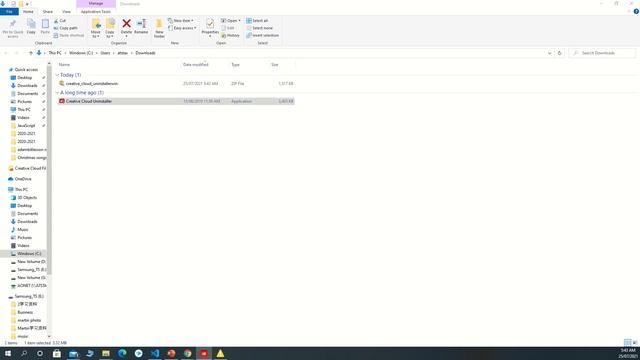Open Microsoft Edge from taskbar

(122, 353)
